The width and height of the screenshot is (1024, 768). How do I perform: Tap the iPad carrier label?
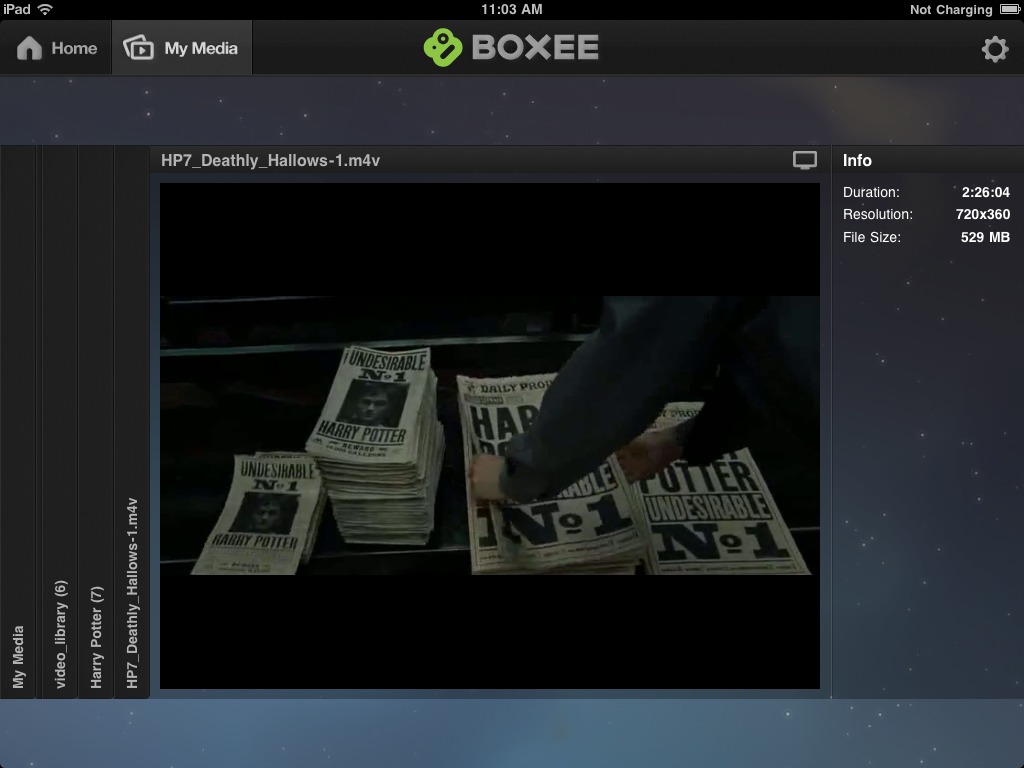tap(17, 9)
